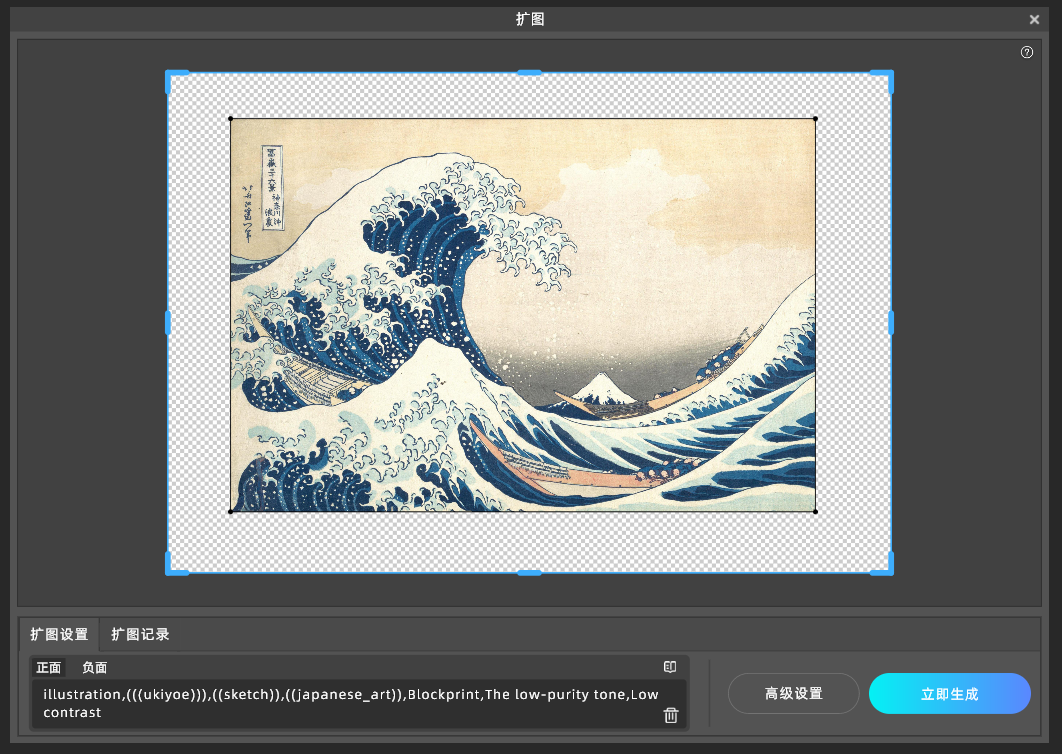Open the help question mark icon
The width and height of the screenshot is (1062, 754).
point(1027,52)
